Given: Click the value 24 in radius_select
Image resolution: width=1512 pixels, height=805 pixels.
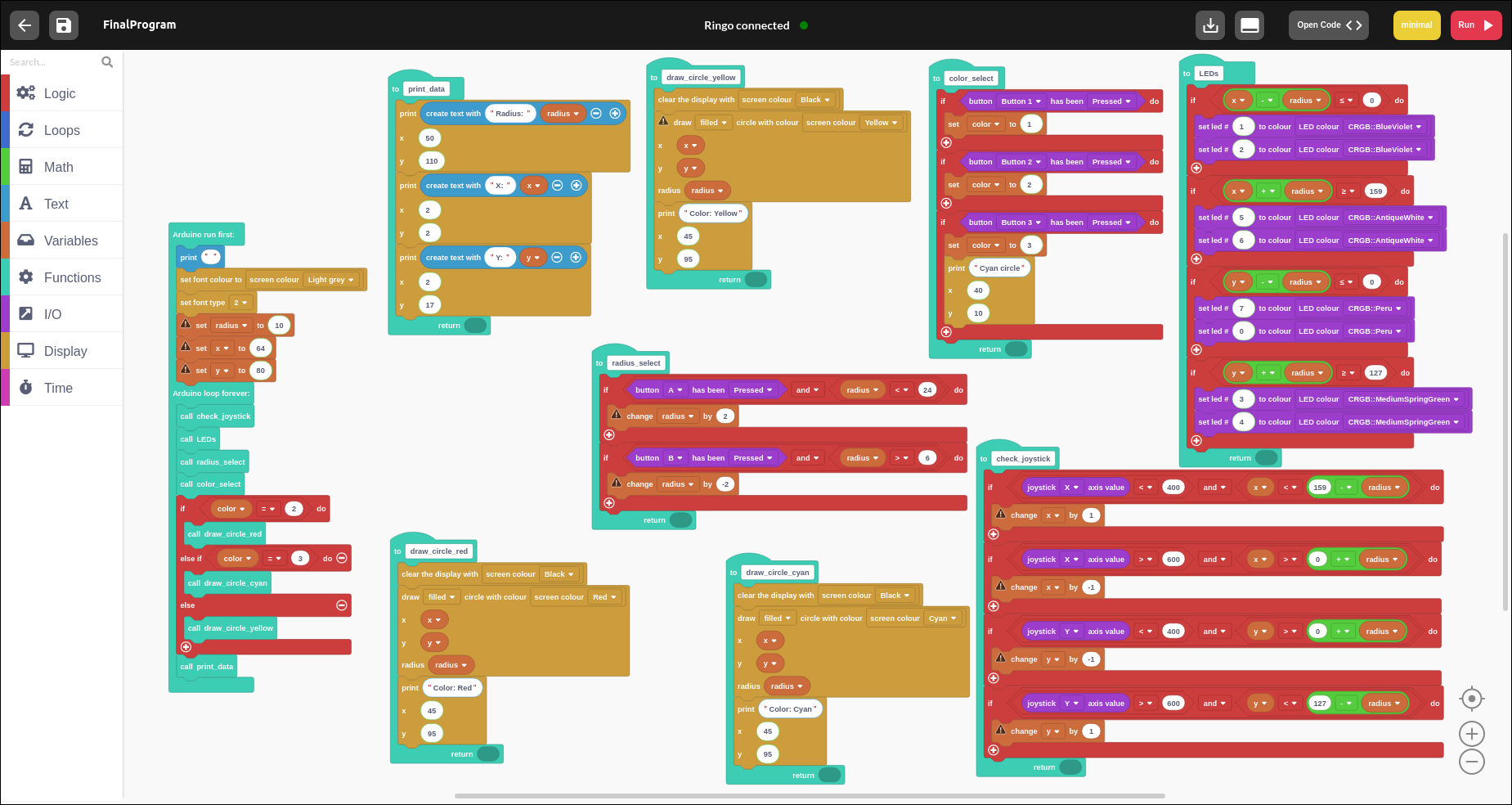Looking at the screenshot, I should (x=927, y=390).
